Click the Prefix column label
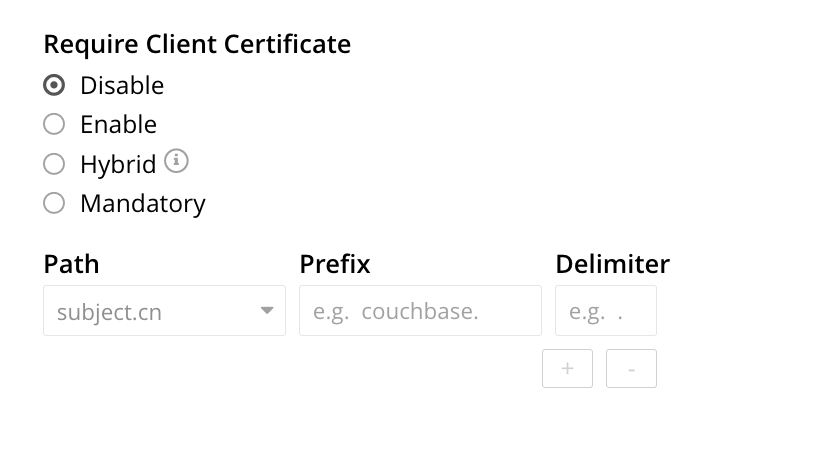Screen dimensions: 826x452 tap(335, 264)
